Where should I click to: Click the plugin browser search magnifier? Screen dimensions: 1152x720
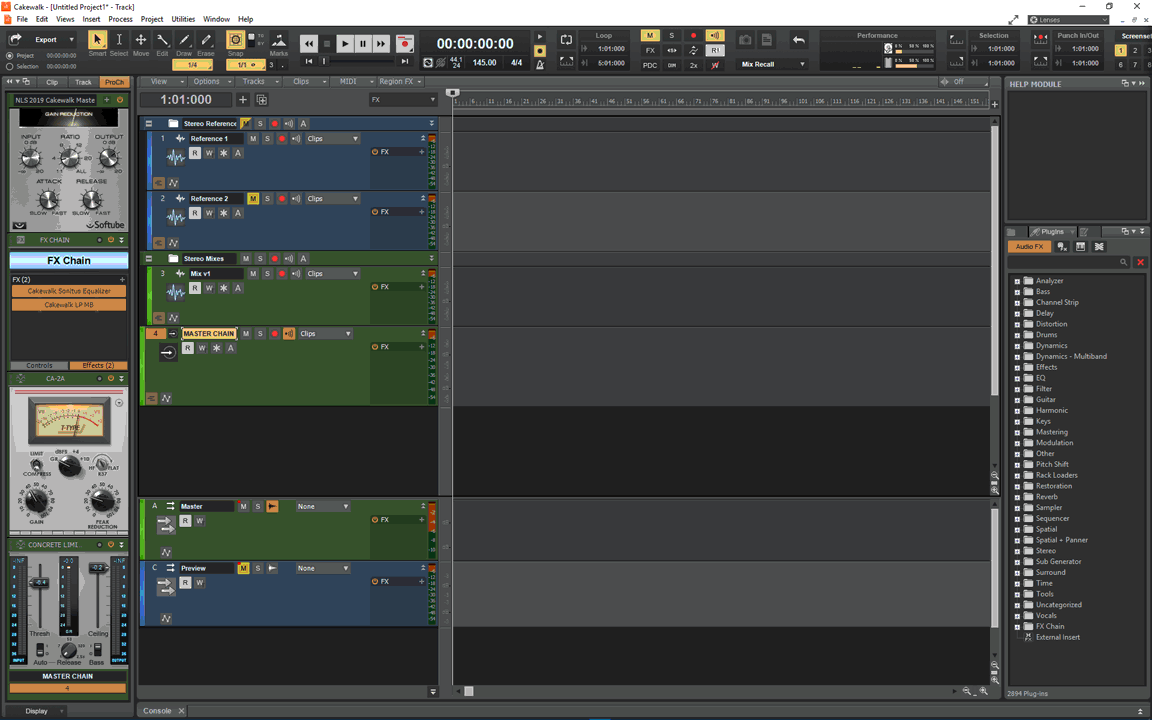click(x=1123, y=262)
